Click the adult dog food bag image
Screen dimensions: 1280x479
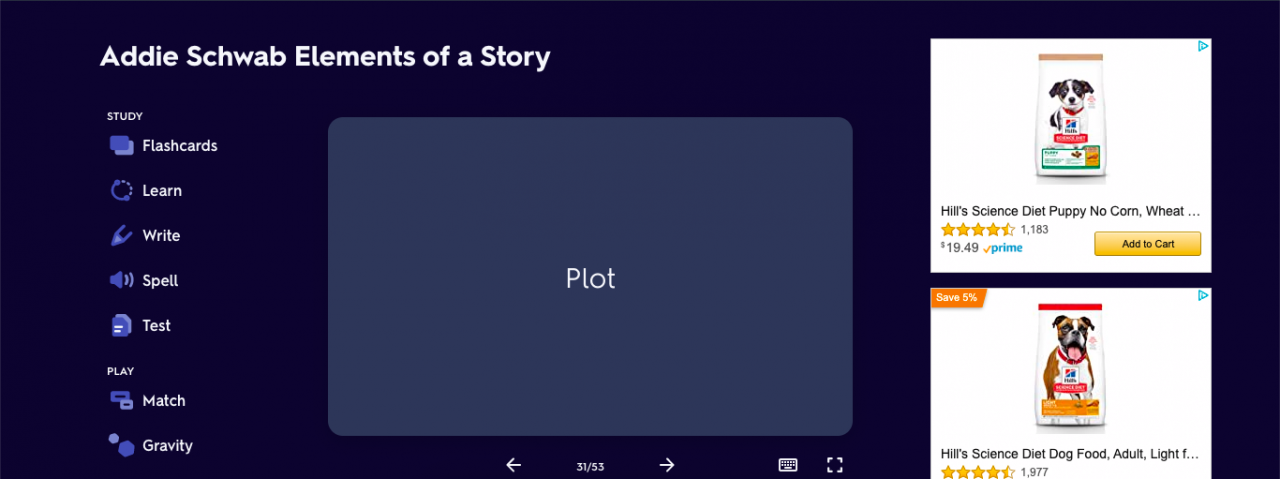click(x=1071, y=367)
